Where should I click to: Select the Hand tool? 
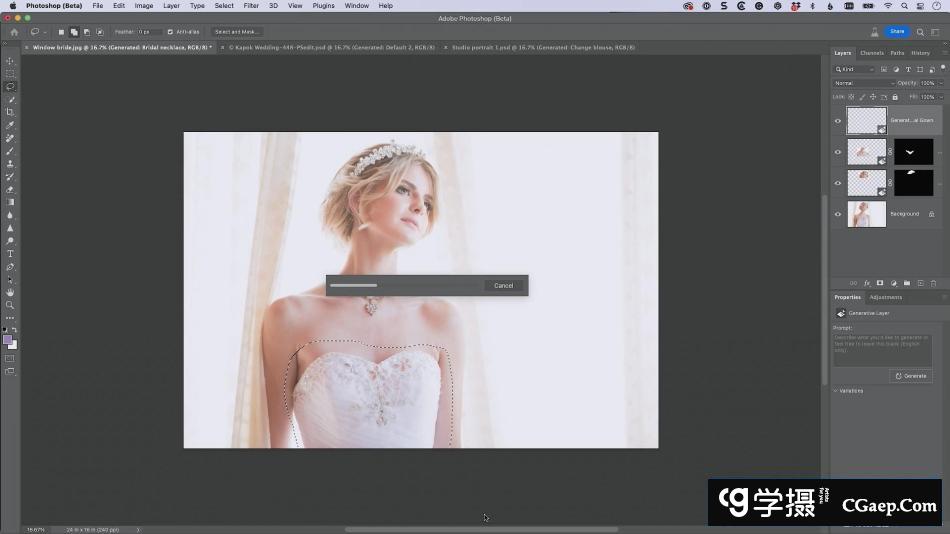10,292
